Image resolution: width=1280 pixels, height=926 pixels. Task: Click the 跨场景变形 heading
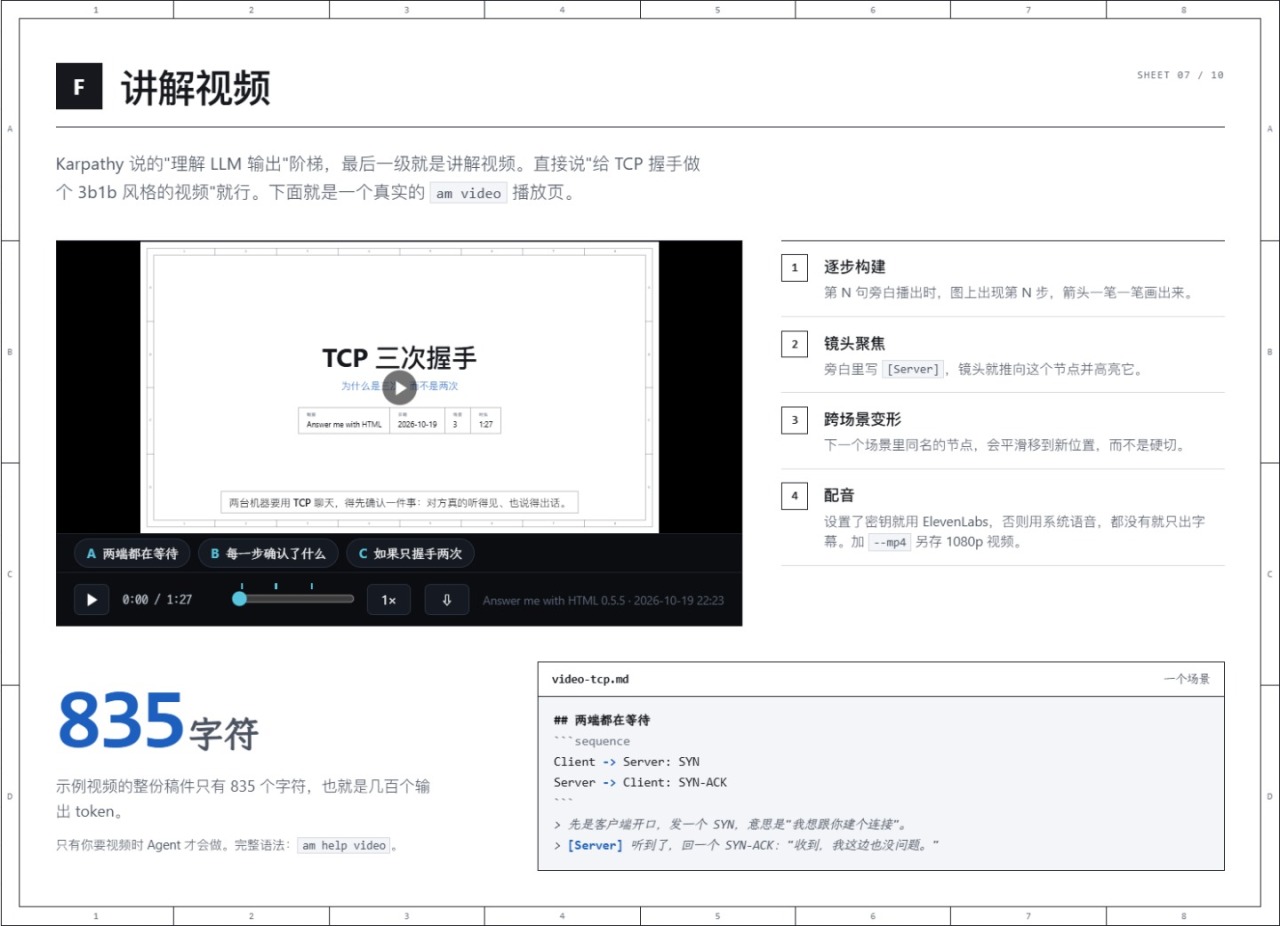[862, 419]
